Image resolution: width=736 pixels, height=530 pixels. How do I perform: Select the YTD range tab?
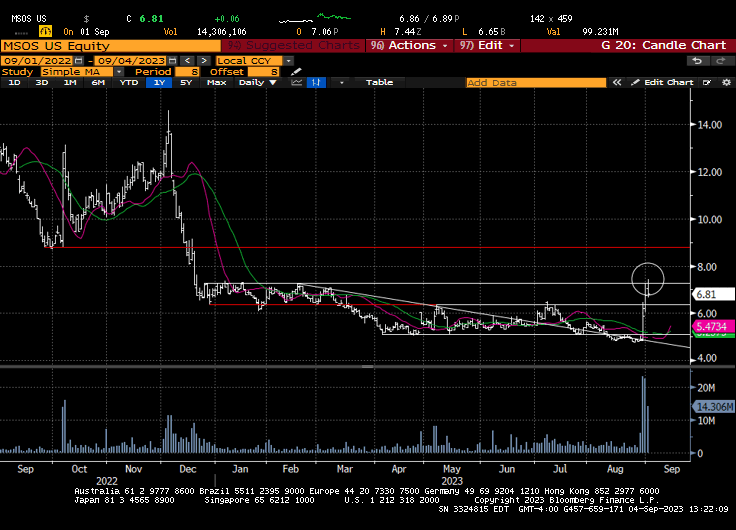tap(129, 83)
